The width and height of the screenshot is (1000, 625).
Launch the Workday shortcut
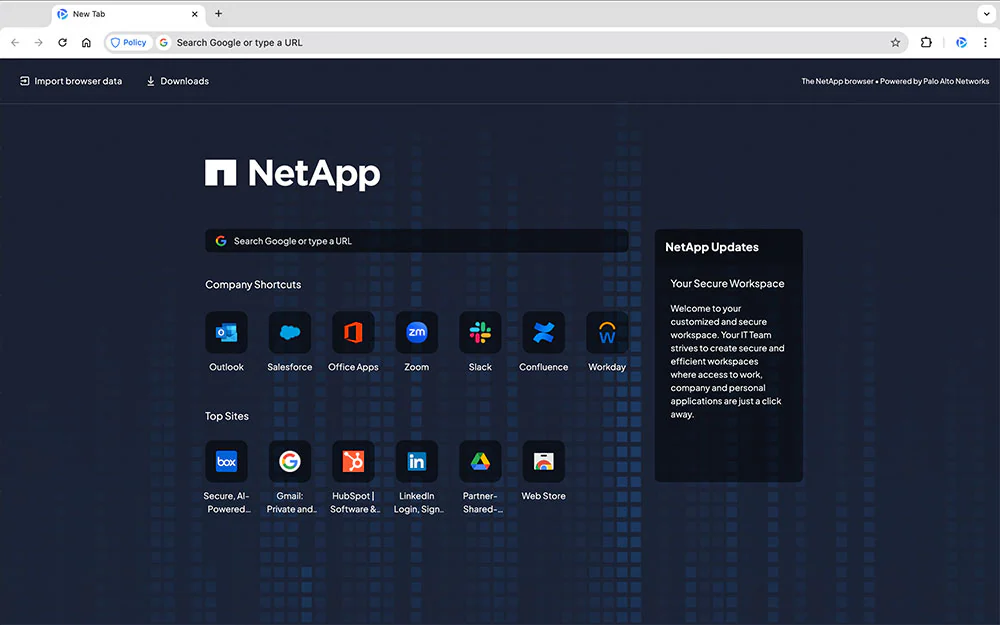click(x=607, y=333)
